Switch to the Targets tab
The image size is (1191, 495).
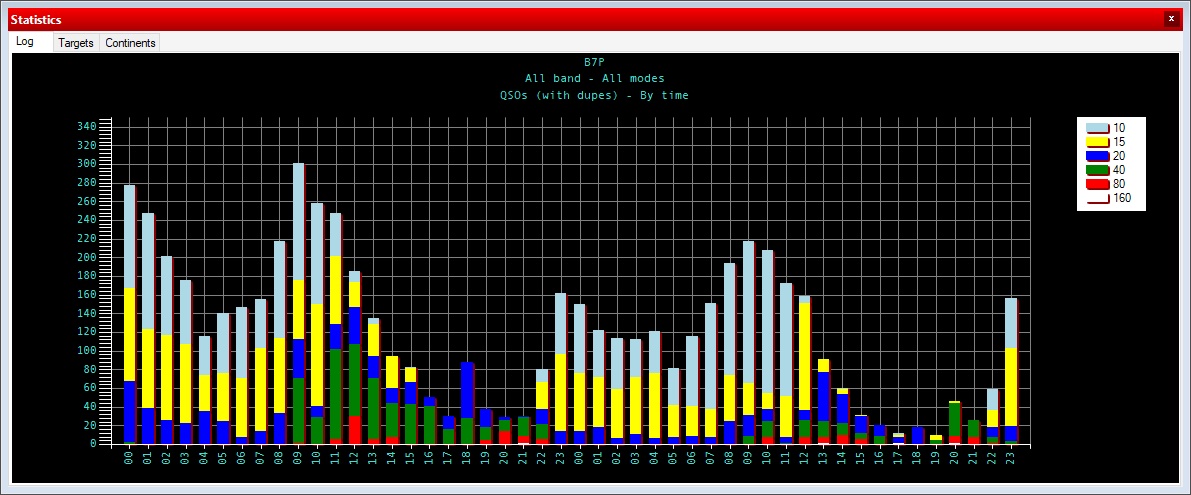[75, 43]
